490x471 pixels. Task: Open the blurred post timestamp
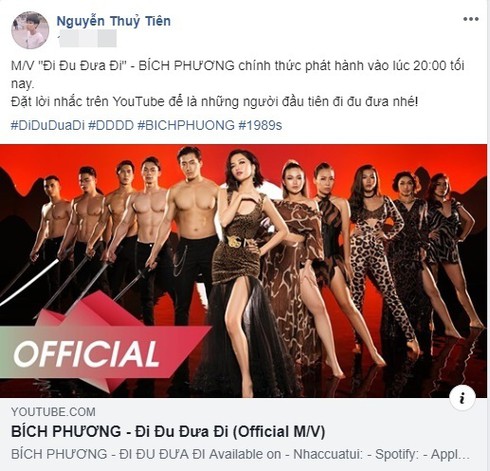pos(87,38)
